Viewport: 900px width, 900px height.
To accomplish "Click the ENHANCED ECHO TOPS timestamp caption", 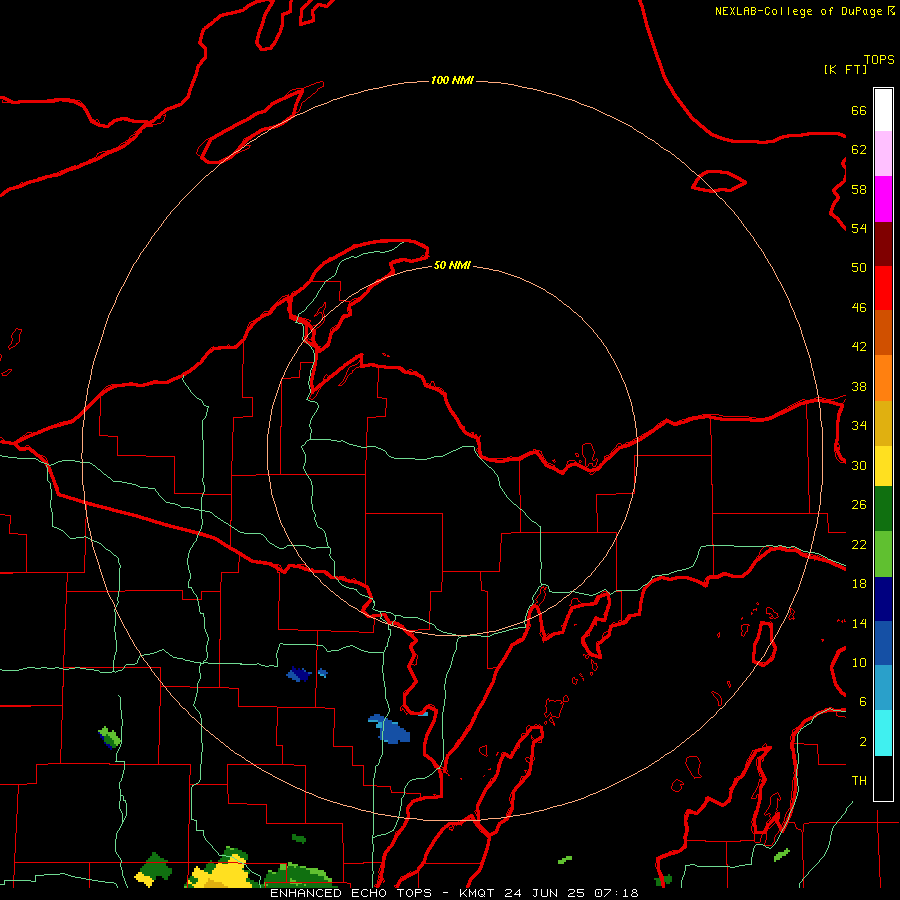I will pyautogui.click(x=454, y=893).
